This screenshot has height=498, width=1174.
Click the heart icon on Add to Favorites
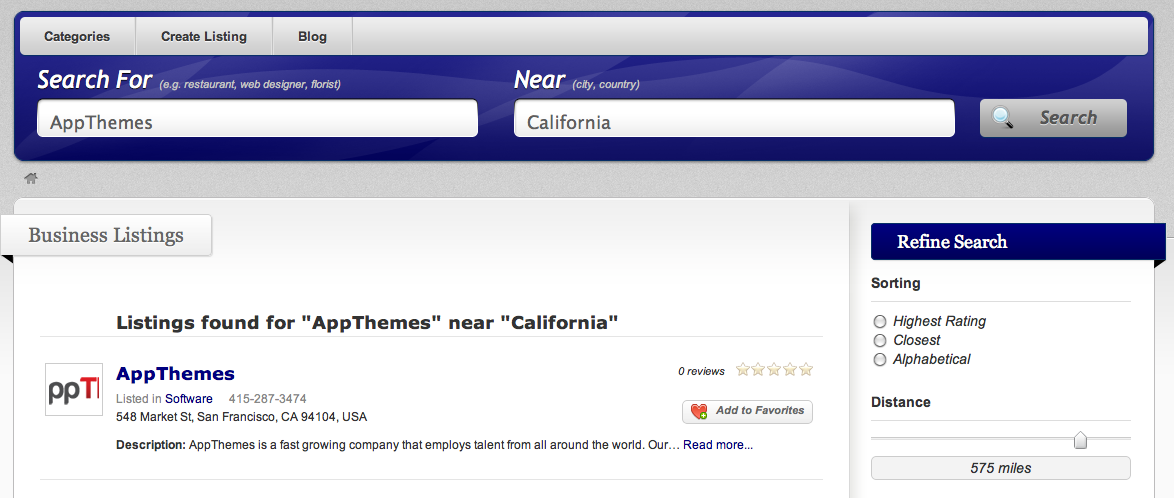click(x=699, y=411)
